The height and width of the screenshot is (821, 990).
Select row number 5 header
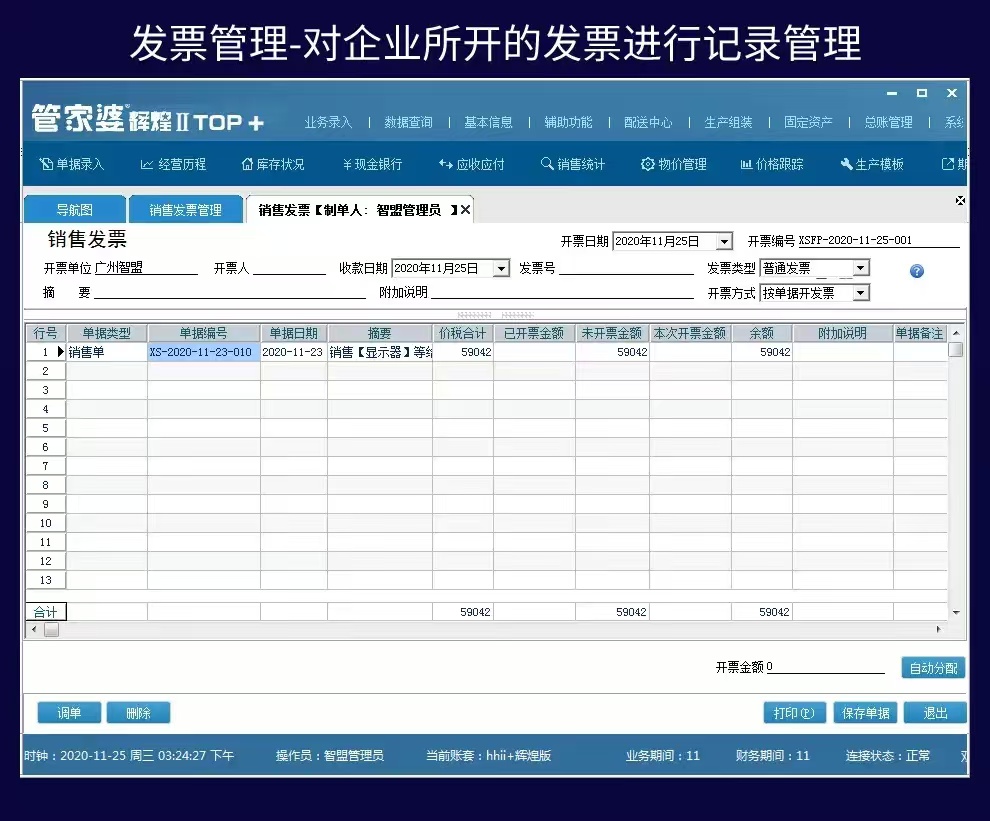[45, 428]
